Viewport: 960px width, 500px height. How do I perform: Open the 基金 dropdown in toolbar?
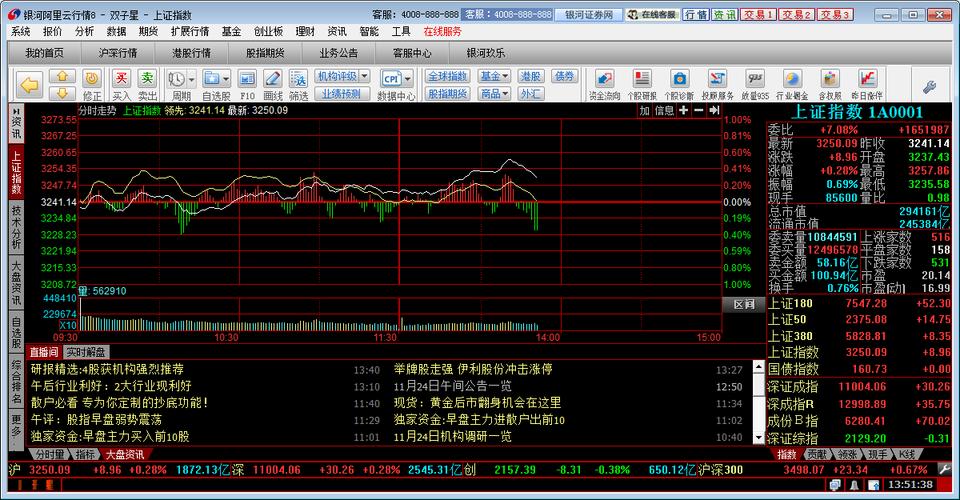coord(495,76)
